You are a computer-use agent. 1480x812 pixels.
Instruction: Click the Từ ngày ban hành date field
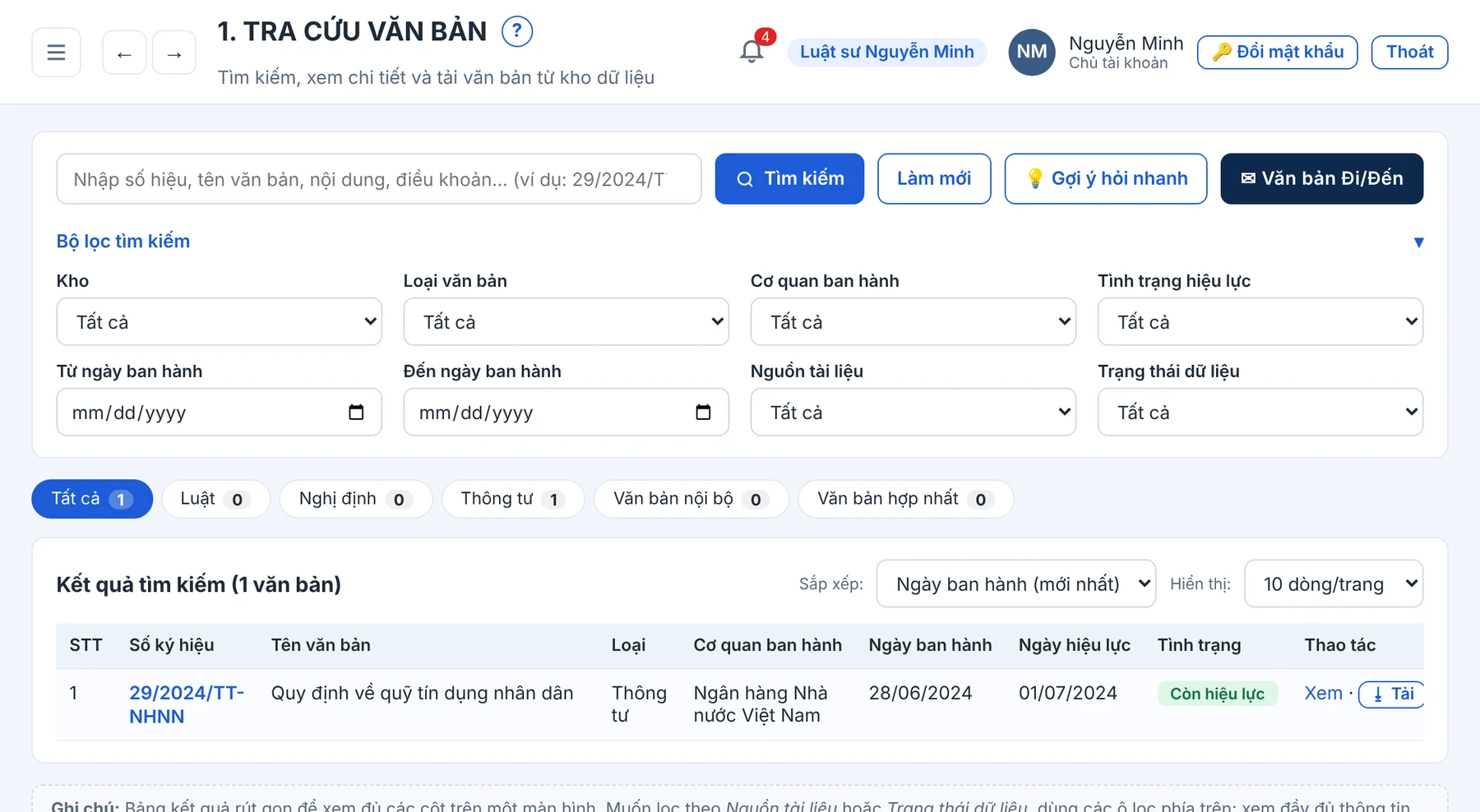coord(220,412)
